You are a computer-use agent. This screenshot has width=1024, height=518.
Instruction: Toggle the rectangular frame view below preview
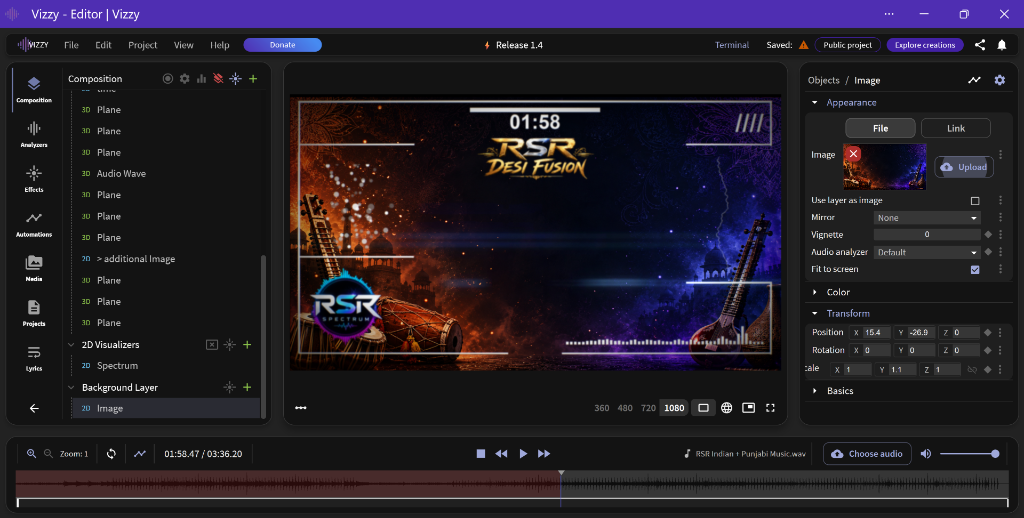coord(703,408)
